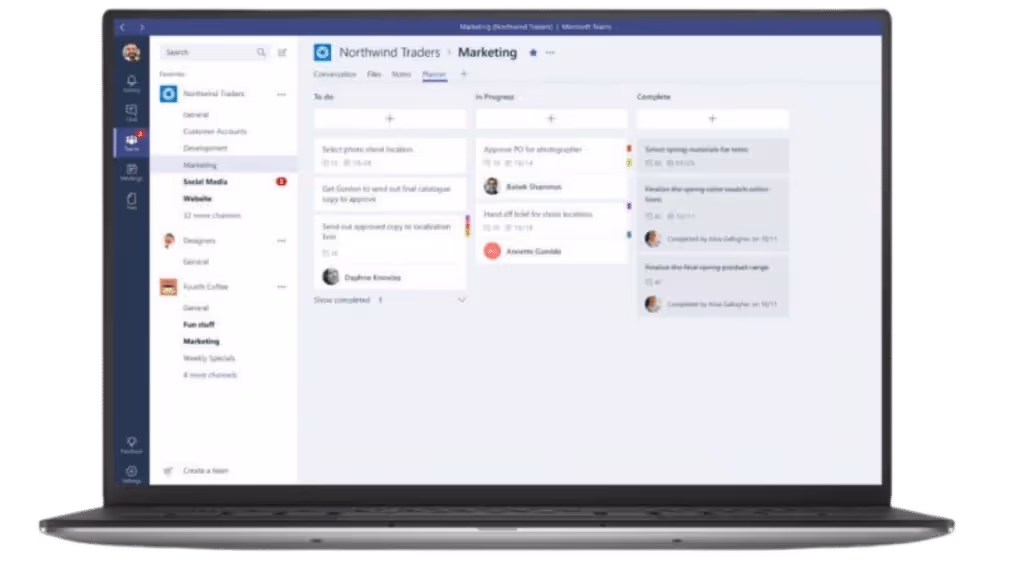Click Northwind Traders team icon in list
This screenshot has height=576, width=1024.
[x=168, y=93]
